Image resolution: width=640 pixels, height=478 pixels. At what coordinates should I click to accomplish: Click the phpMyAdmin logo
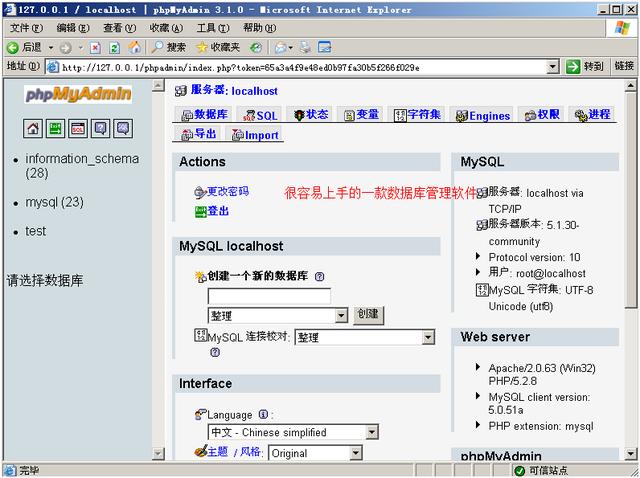(78, 94)
